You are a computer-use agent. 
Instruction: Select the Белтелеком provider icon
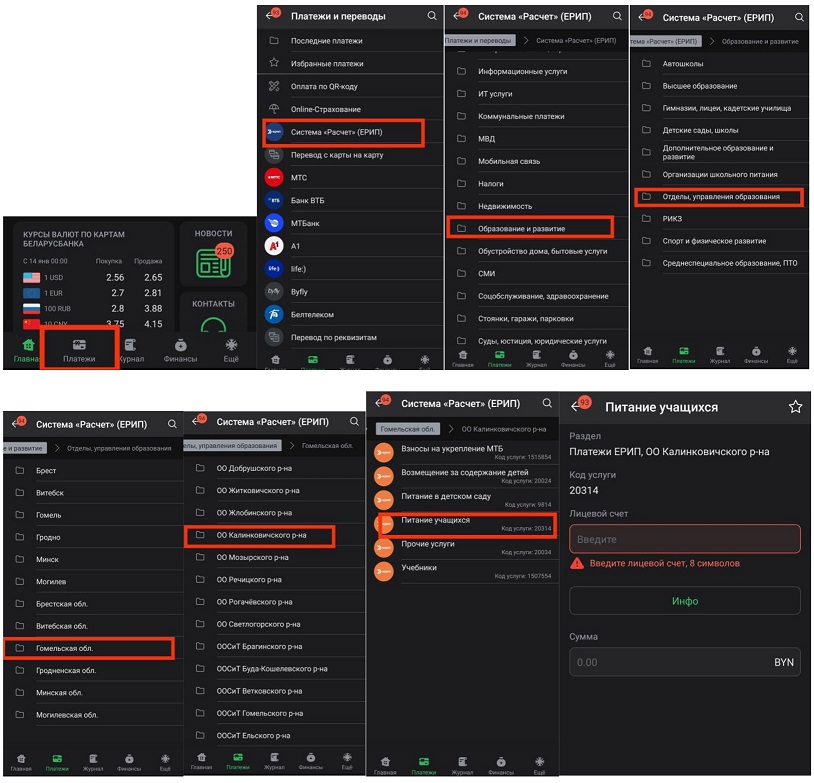coord(273,314)
